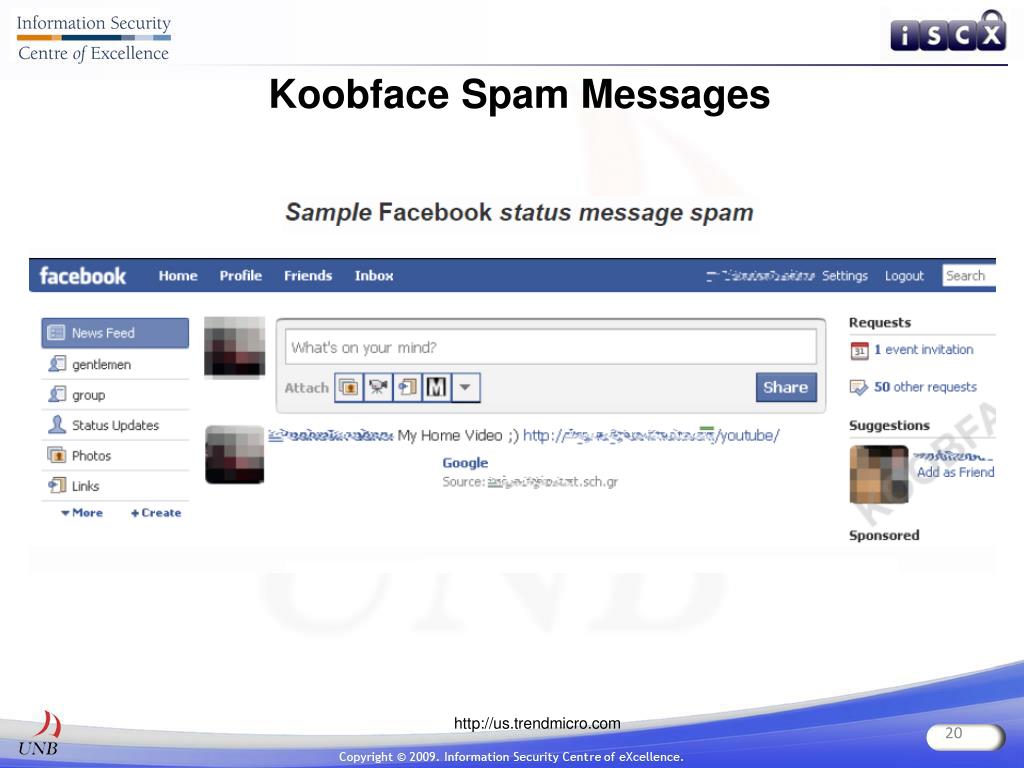
Task: Open 50 other requests
Action: [925, 387]
